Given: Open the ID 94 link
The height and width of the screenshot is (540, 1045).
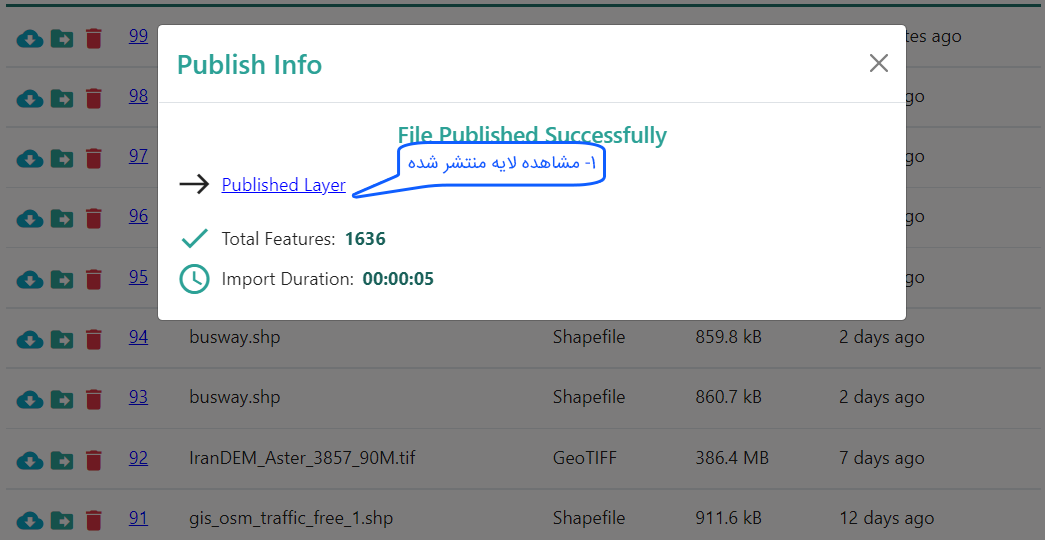Looking at the screenshot, I should [138, 337].
